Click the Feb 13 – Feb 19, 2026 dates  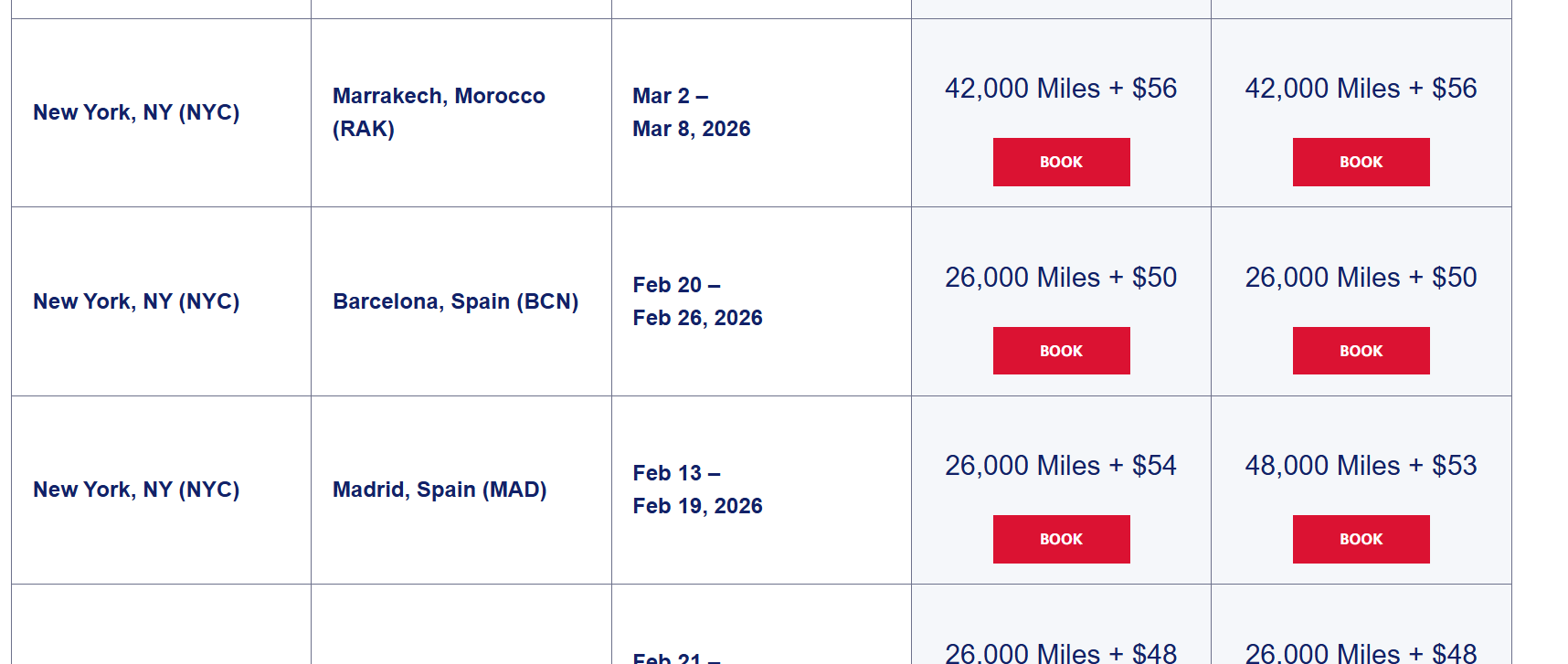point(697,490)
